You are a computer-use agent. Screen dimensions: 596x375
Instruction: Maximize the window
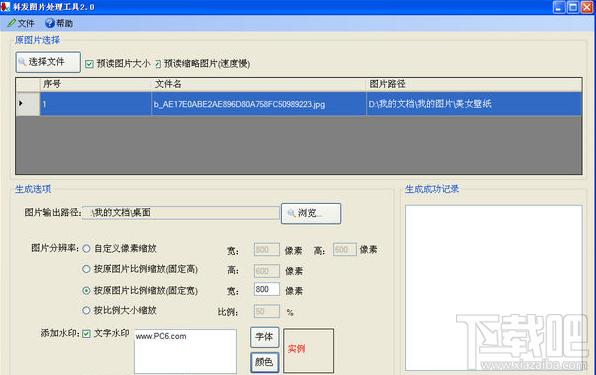[x=573, y=7]
